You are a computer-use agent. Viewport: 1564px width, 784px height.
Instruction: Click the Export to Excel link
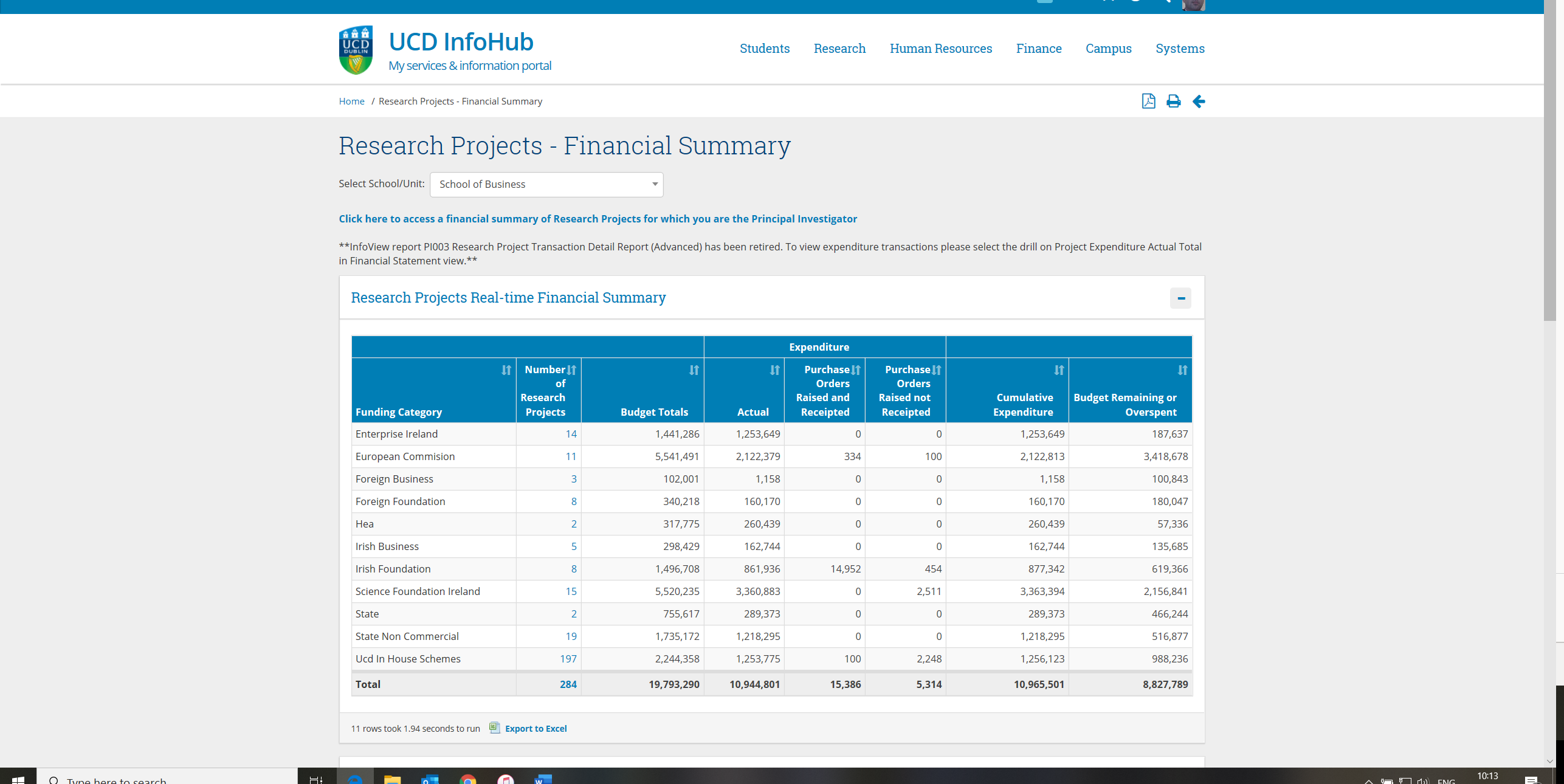point(536,728)
